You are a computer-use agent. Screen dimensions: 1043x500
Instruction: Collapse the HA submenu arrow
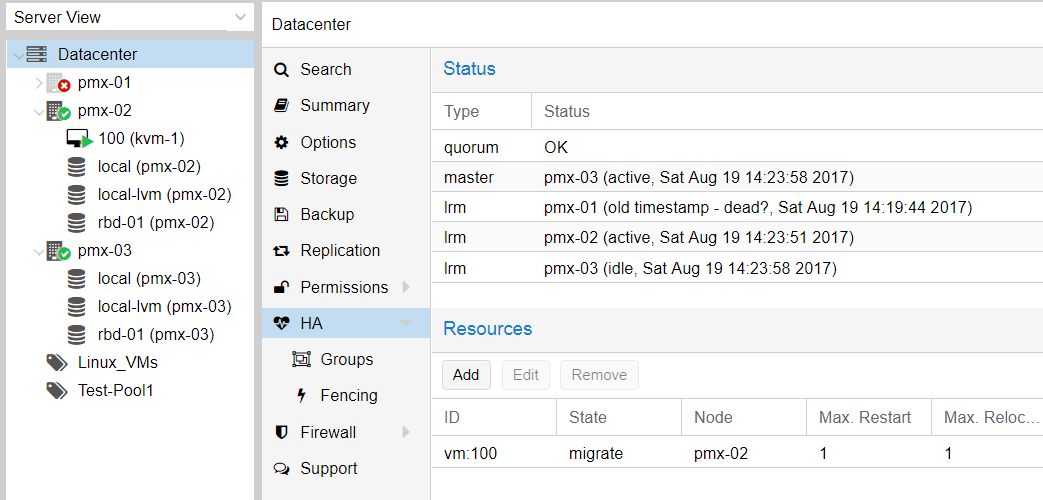point(406,324)
